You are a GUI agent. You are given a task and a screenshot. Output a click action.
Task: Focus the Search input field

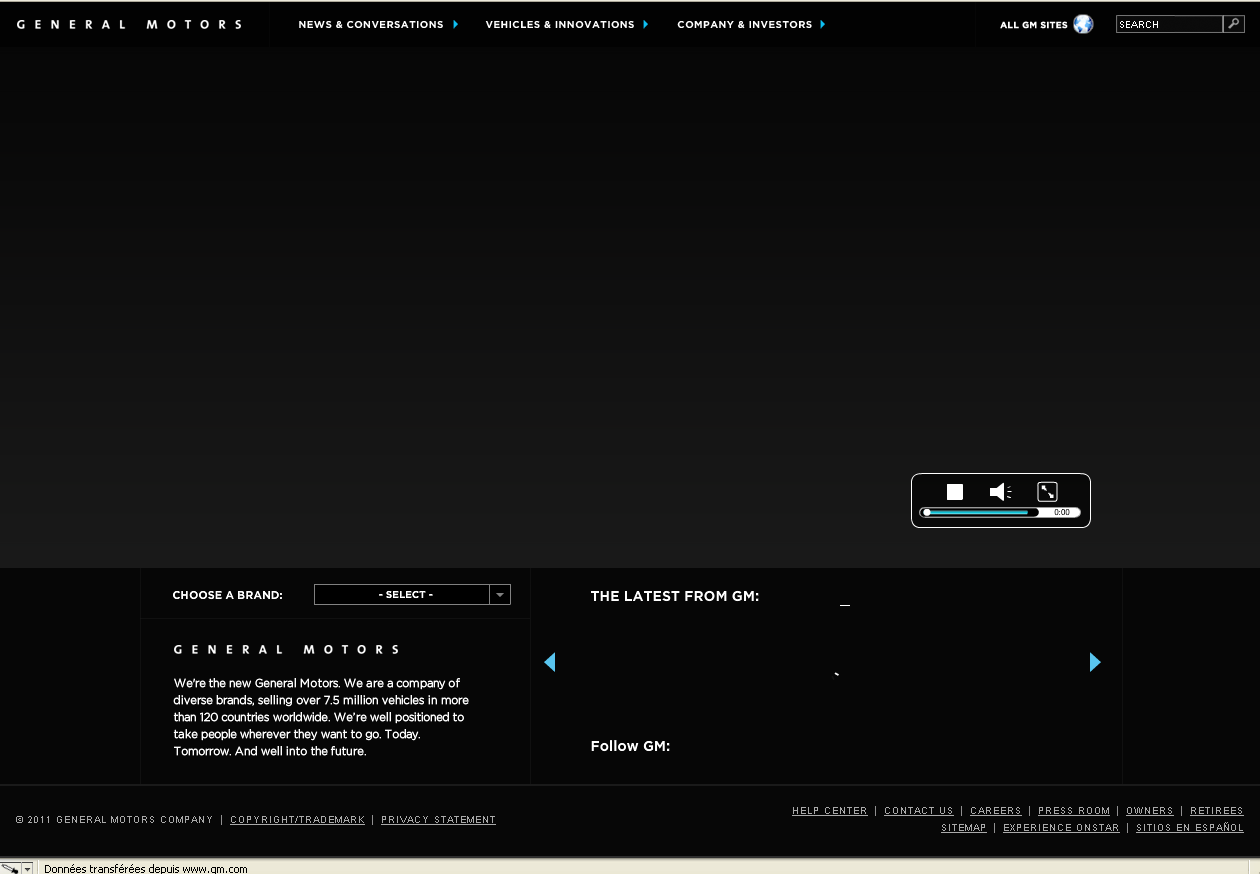pyautogui.click(x=1169, y=24)
